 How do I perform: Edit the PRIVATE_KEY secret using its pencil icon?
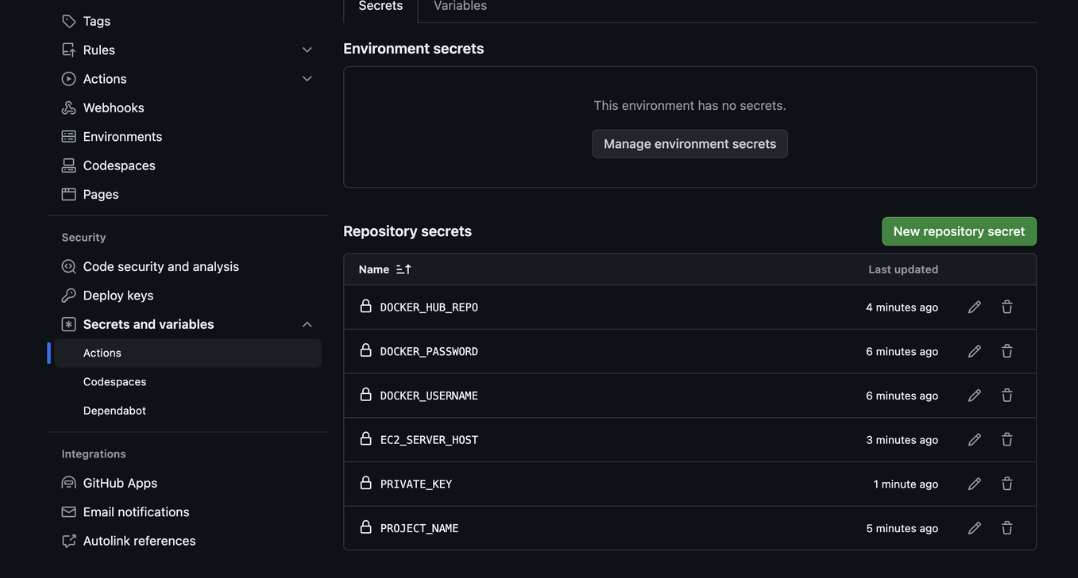(x=974, y=484)
